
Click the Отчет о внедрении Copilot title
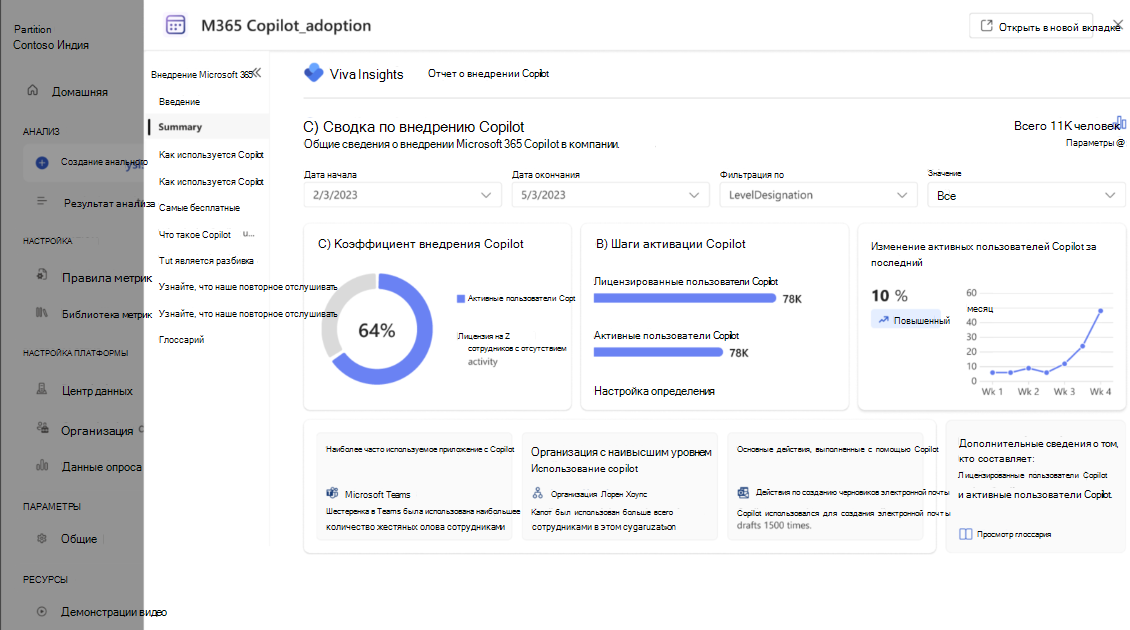[489, 74]
